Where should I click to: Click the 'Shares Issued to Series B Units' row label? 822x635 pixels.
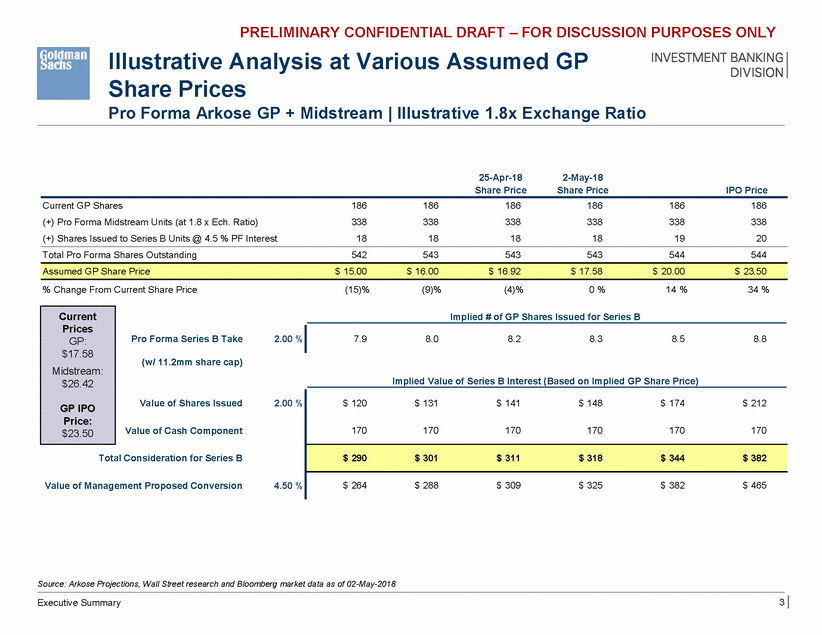click(159, 239)
